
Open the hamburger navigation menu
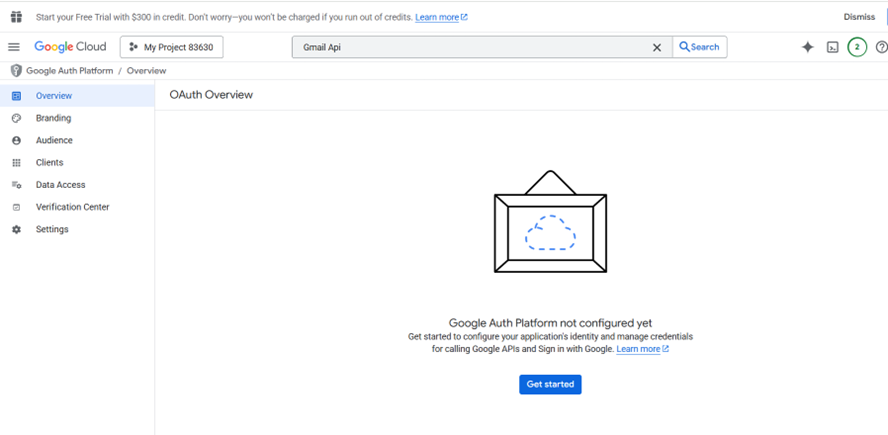click(14, 47)
